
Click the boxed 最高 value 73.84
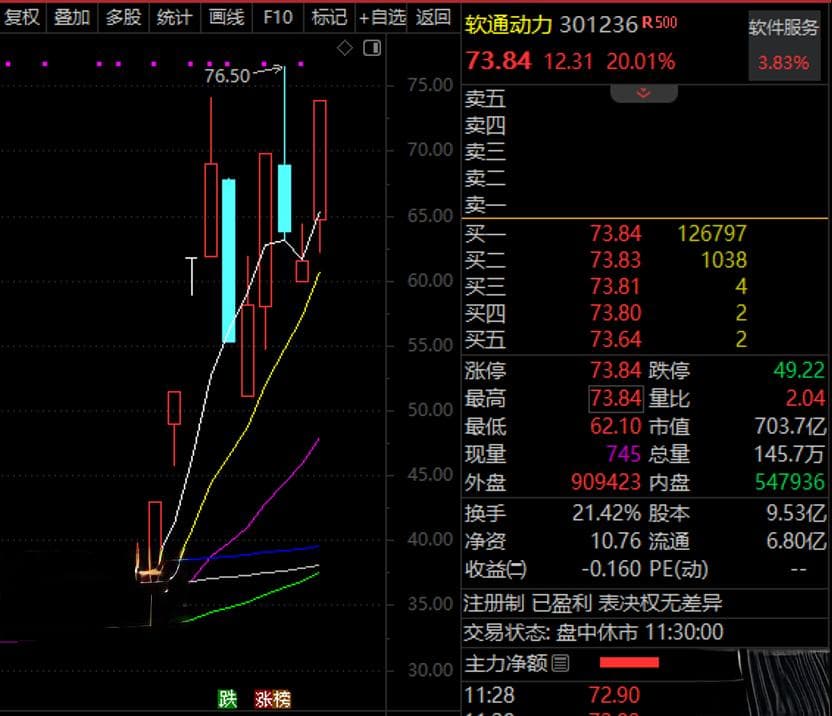pos(616,398)
